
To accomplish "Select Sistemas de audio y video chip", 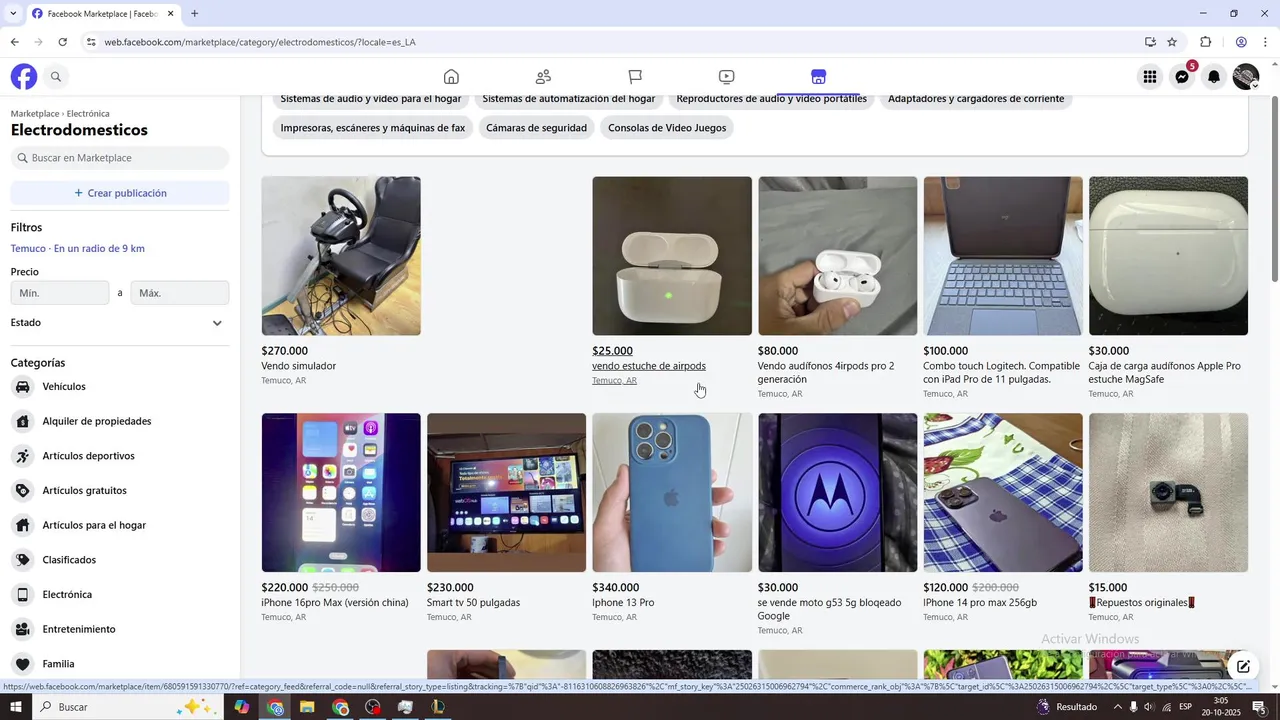I will (371, 99).
